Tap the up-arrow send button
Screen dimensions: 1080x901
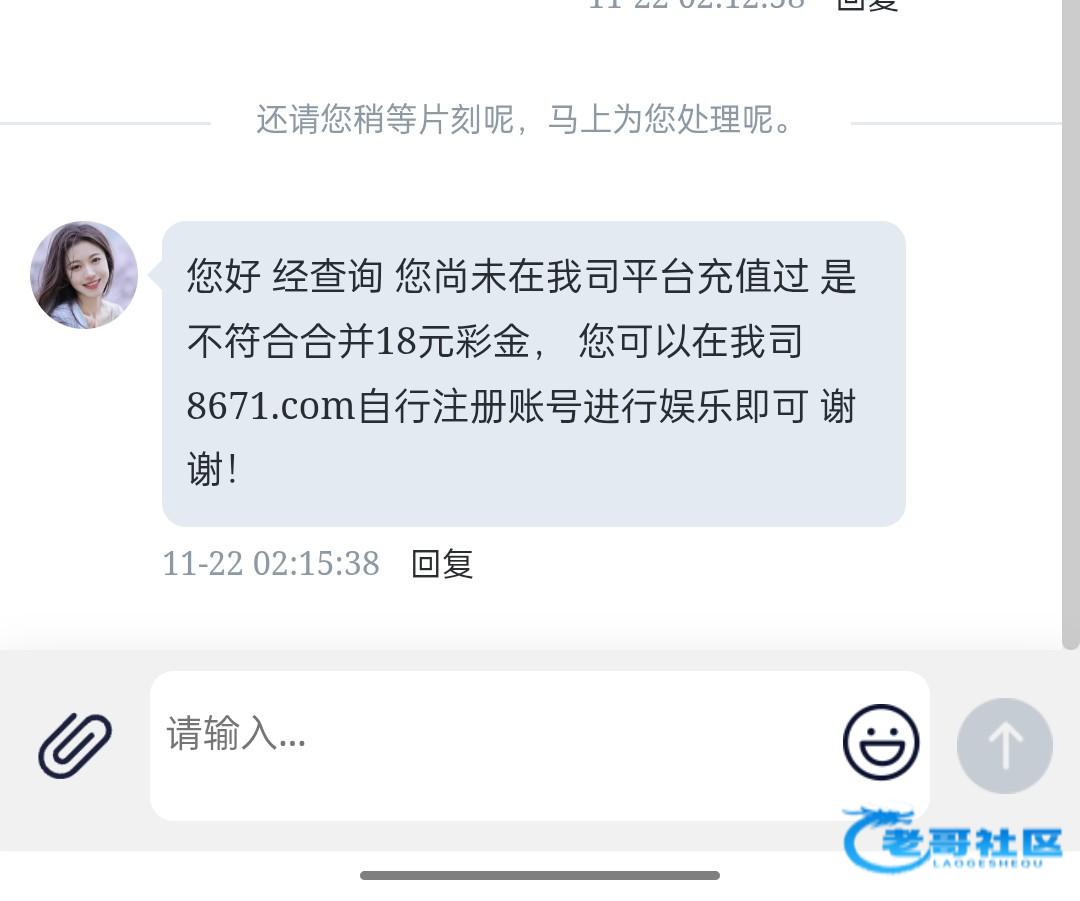(1004, 745)
